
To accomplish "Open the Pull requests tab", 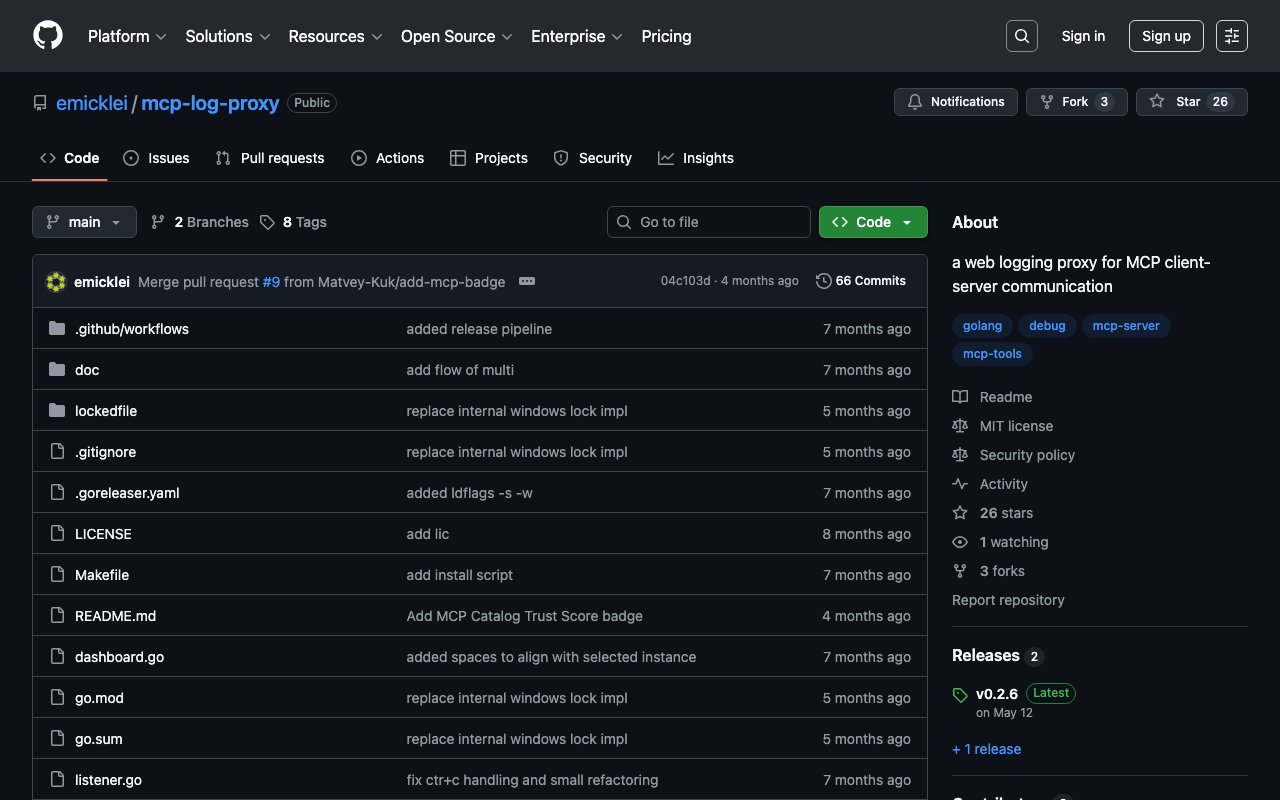I will click(270, 158).
